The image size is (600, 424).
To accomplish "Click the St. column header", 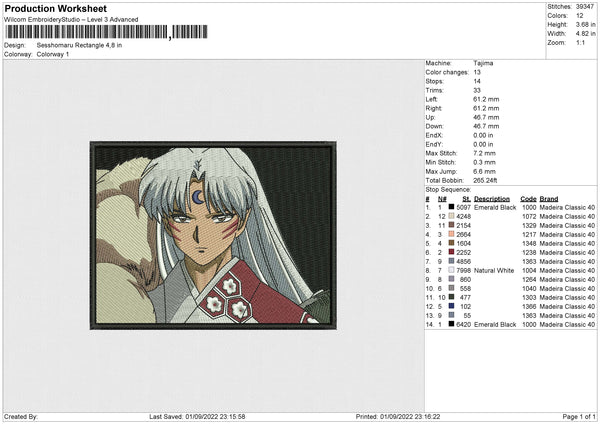I will click(465, 198).
